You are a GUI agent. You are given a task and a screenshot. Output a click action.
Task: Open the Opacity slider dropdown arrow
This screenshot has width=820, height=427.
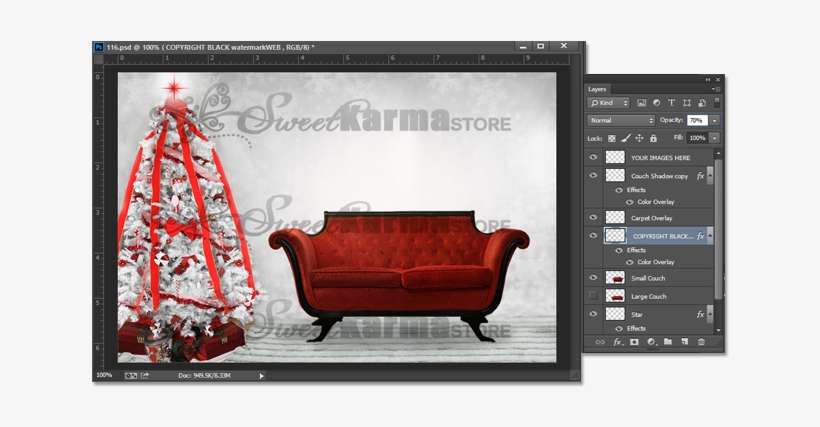(x=714, y=120)
